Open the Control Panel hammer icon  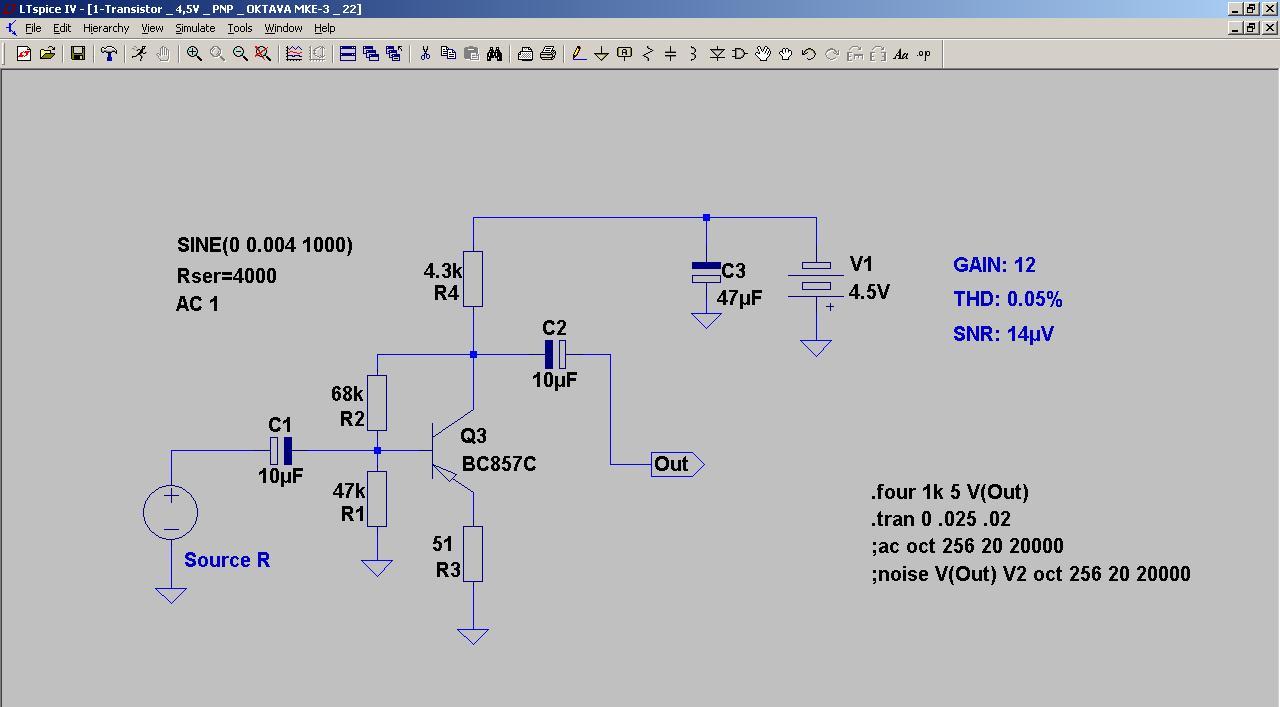click(x=109, y=54)
